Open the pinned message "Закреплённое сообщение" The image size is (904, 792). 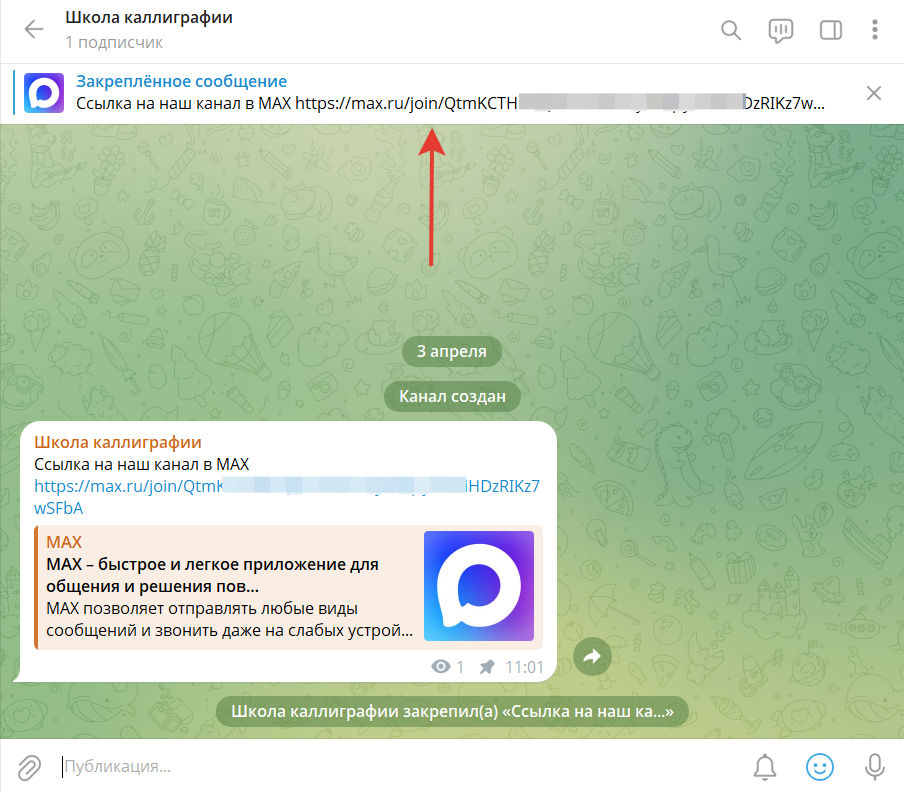click(x=182, y=82)
